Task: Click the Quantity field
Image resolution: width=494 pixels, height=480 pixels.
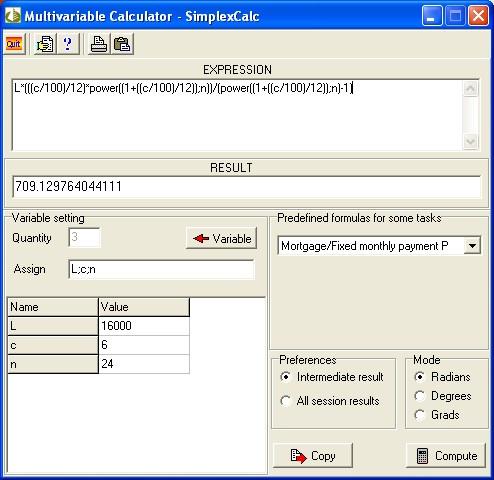Action: click(84, 238)
